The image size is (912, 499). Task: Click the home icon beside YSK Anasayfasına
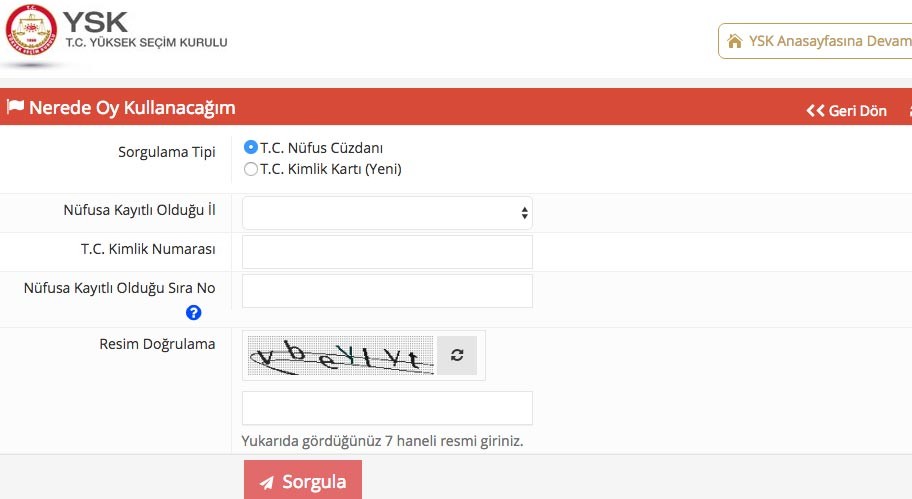pyautogui.click(x=735, y=41)
